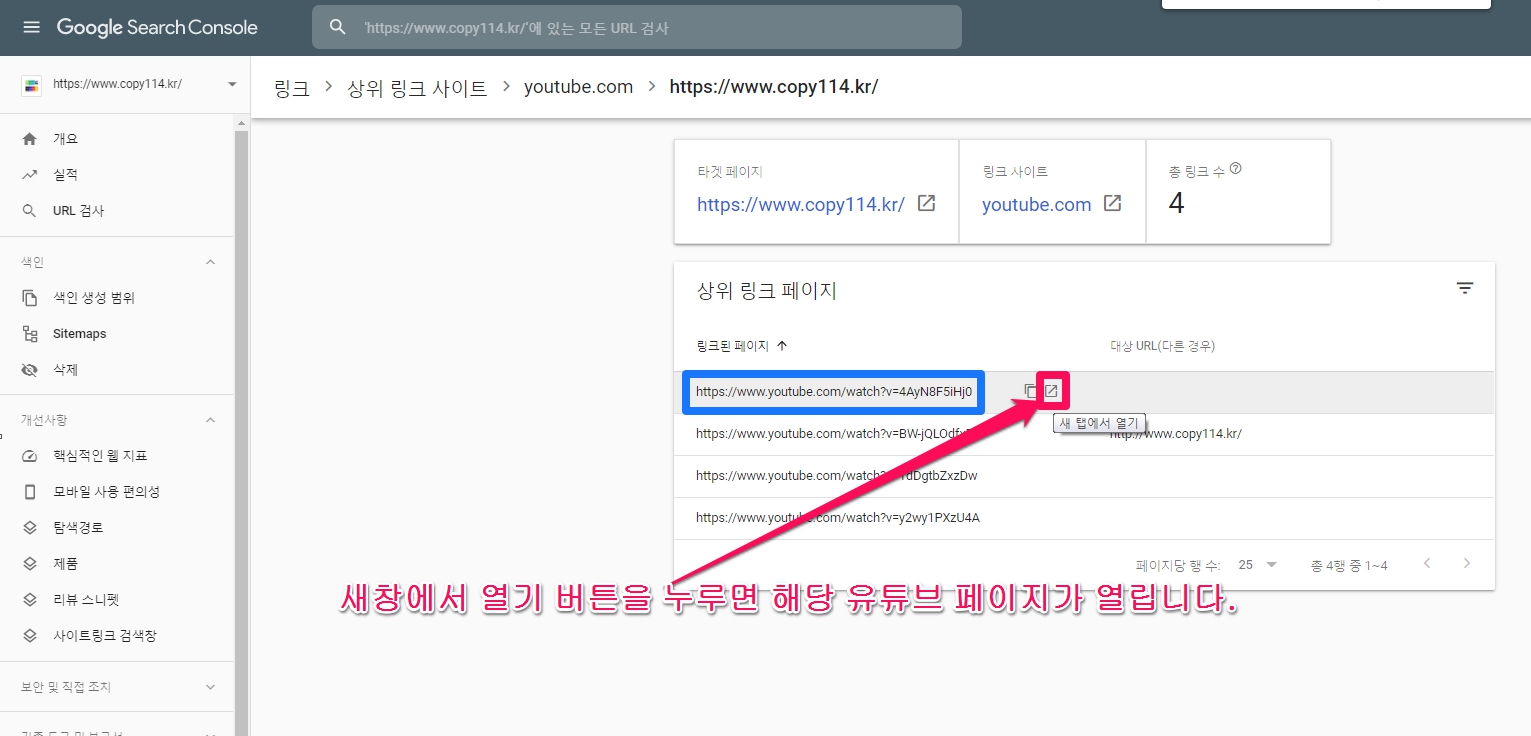
Task: Open youtube.com link site external icon
Action: click(x=1112, y=204)
